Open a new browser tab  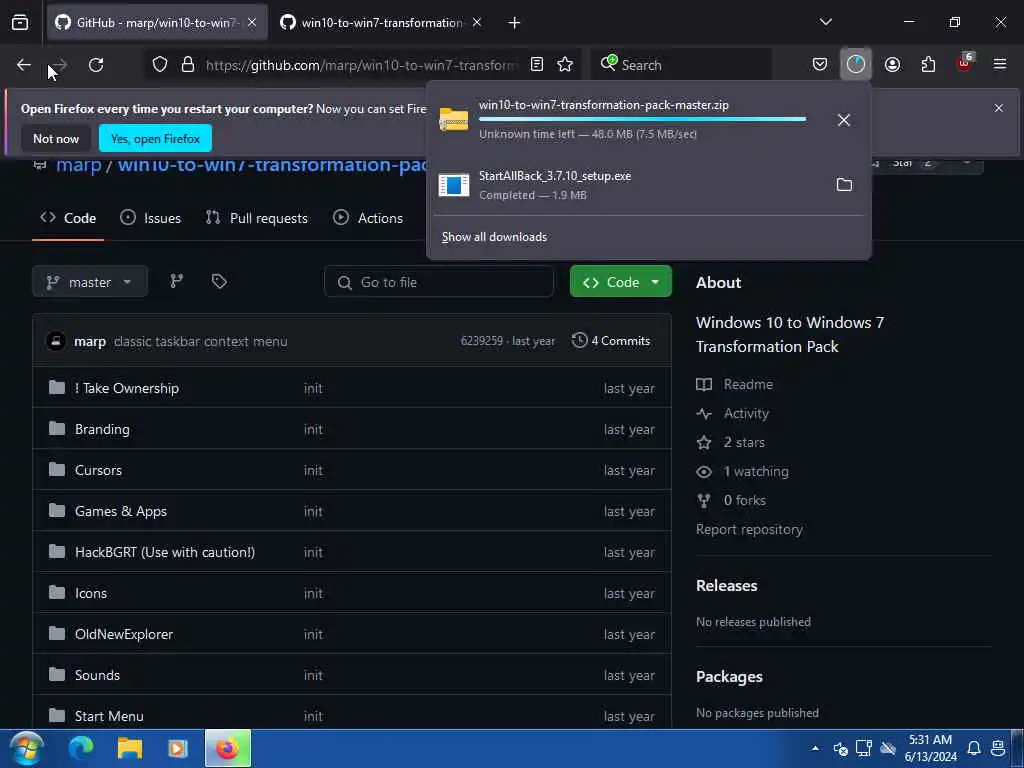pos(514,23)
